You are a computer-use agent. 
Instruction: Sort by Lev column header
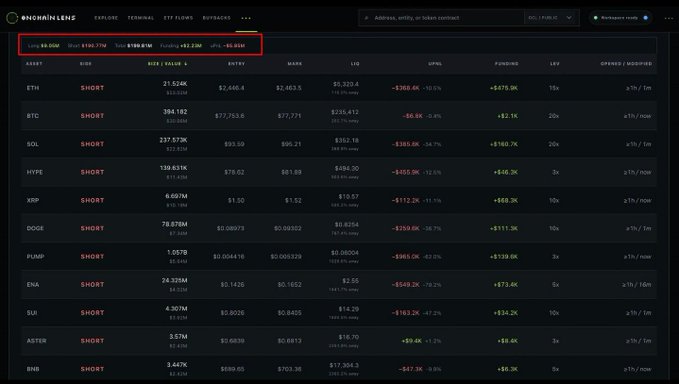[x=555, y=64]
